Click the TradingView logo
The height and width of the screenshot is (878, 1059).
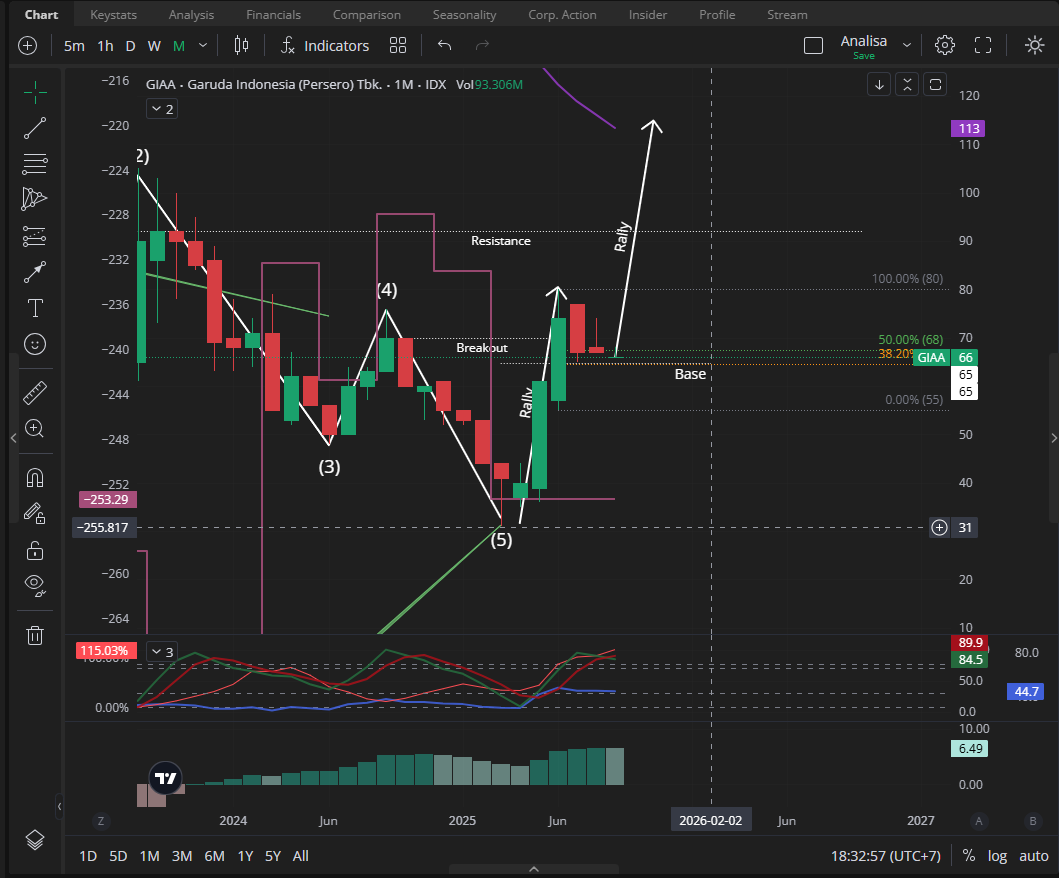point(165,778)
